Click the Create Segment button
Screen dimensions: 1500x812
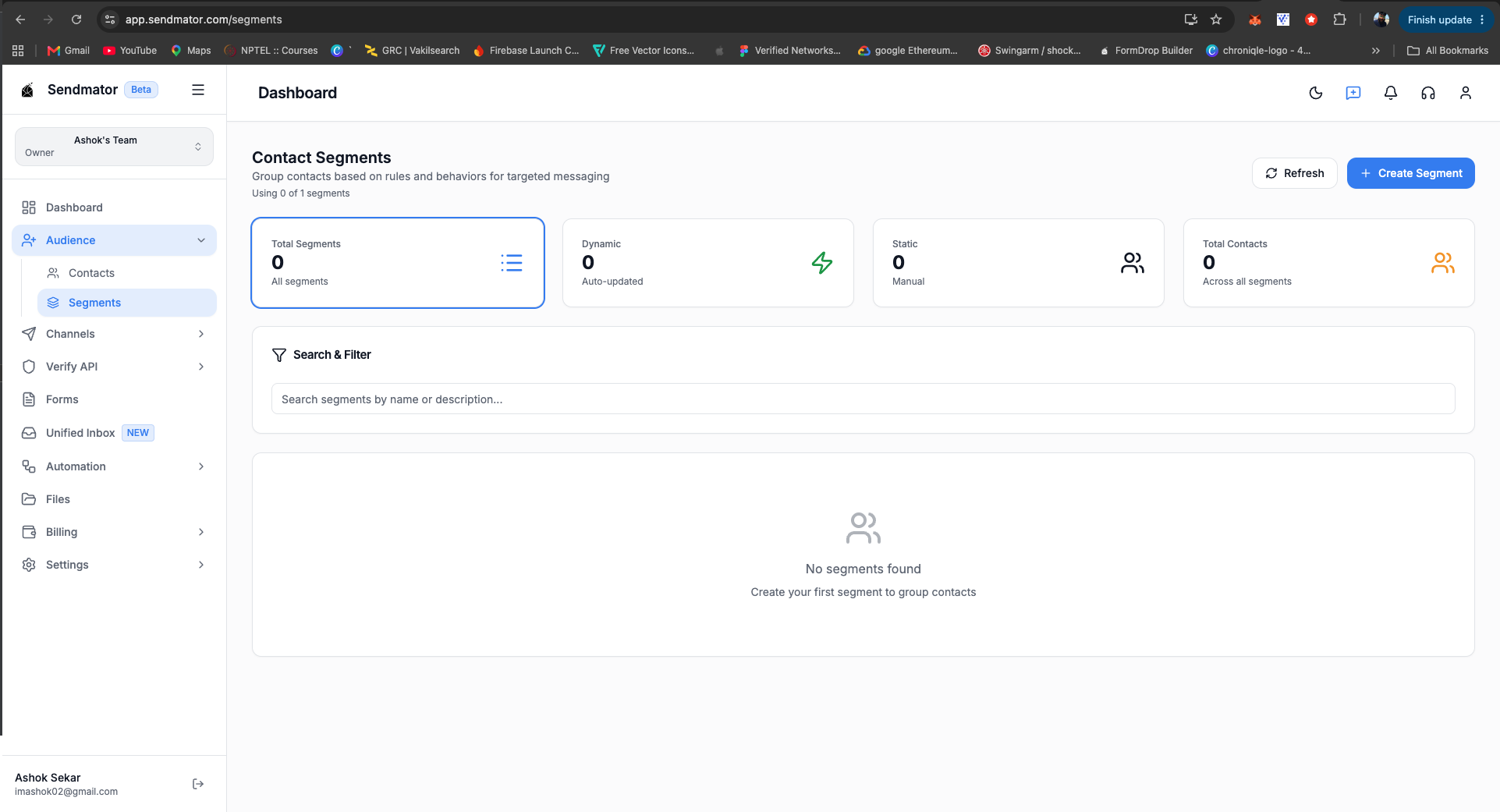tap(1410, 173)
